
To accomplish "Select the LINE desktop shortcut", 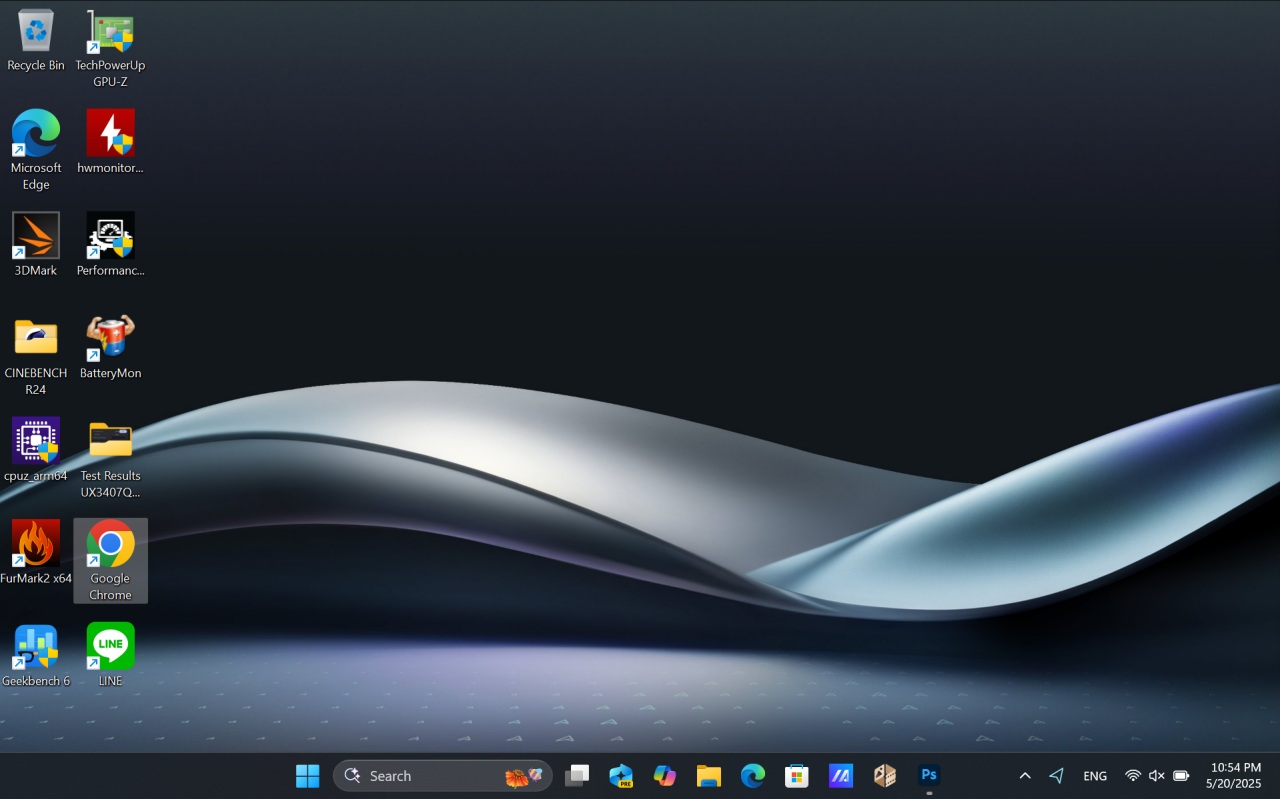I will pos(110,656).
